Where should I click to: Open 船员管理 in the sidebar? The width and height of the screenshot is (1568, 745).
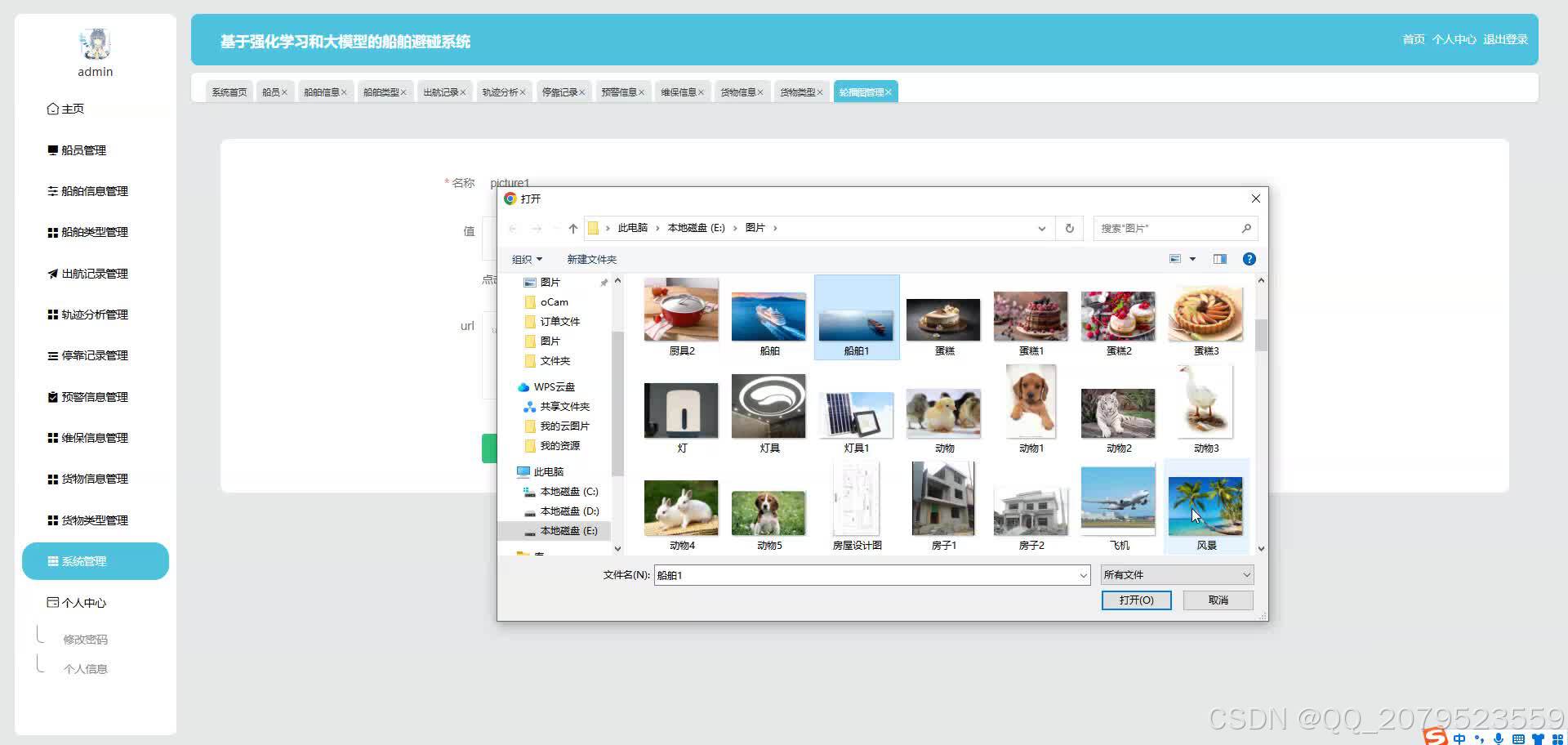[78, 150]
